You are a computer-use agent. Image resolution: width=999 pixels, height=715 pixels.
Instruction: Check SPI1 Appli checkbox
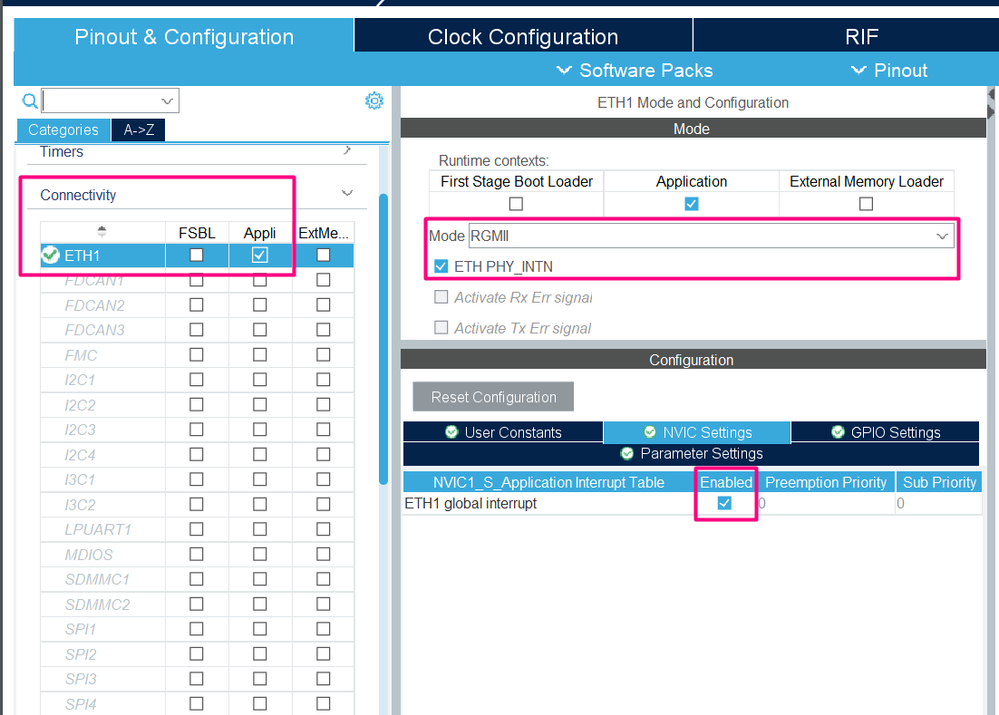(x=259, y=629)
